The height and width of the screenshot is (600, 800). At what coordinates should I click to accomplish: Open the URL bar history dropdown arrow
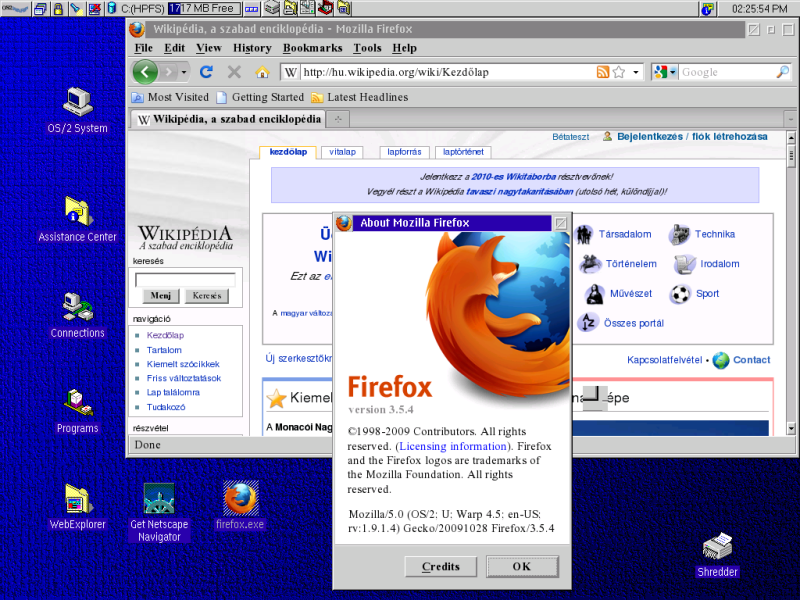pos(636,72)
